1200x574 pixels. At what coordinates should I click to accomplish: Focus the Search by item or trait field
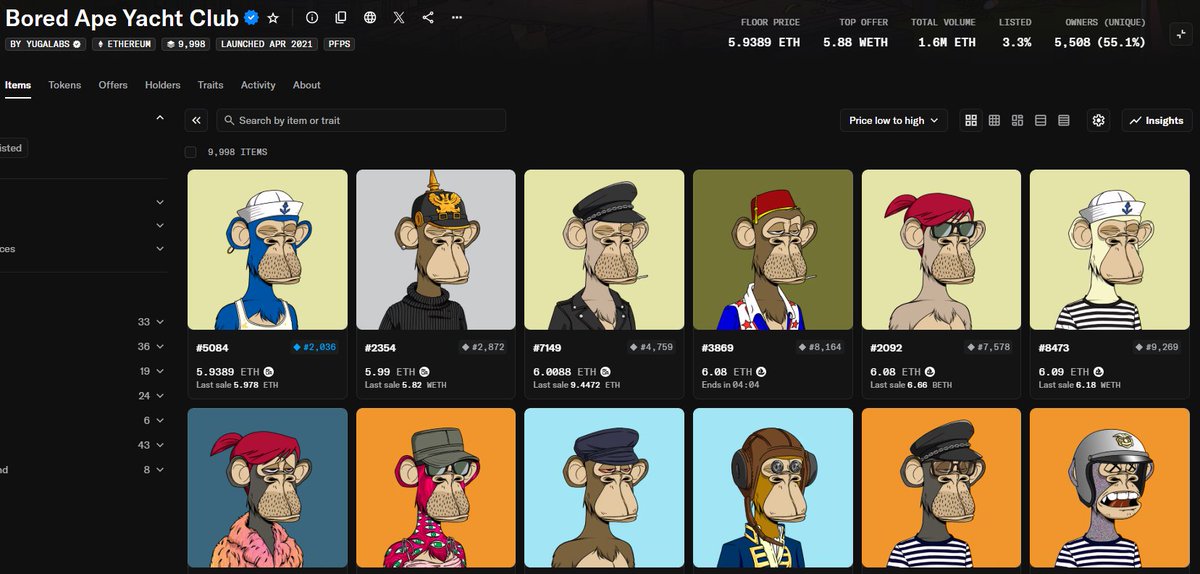(361, 120)
